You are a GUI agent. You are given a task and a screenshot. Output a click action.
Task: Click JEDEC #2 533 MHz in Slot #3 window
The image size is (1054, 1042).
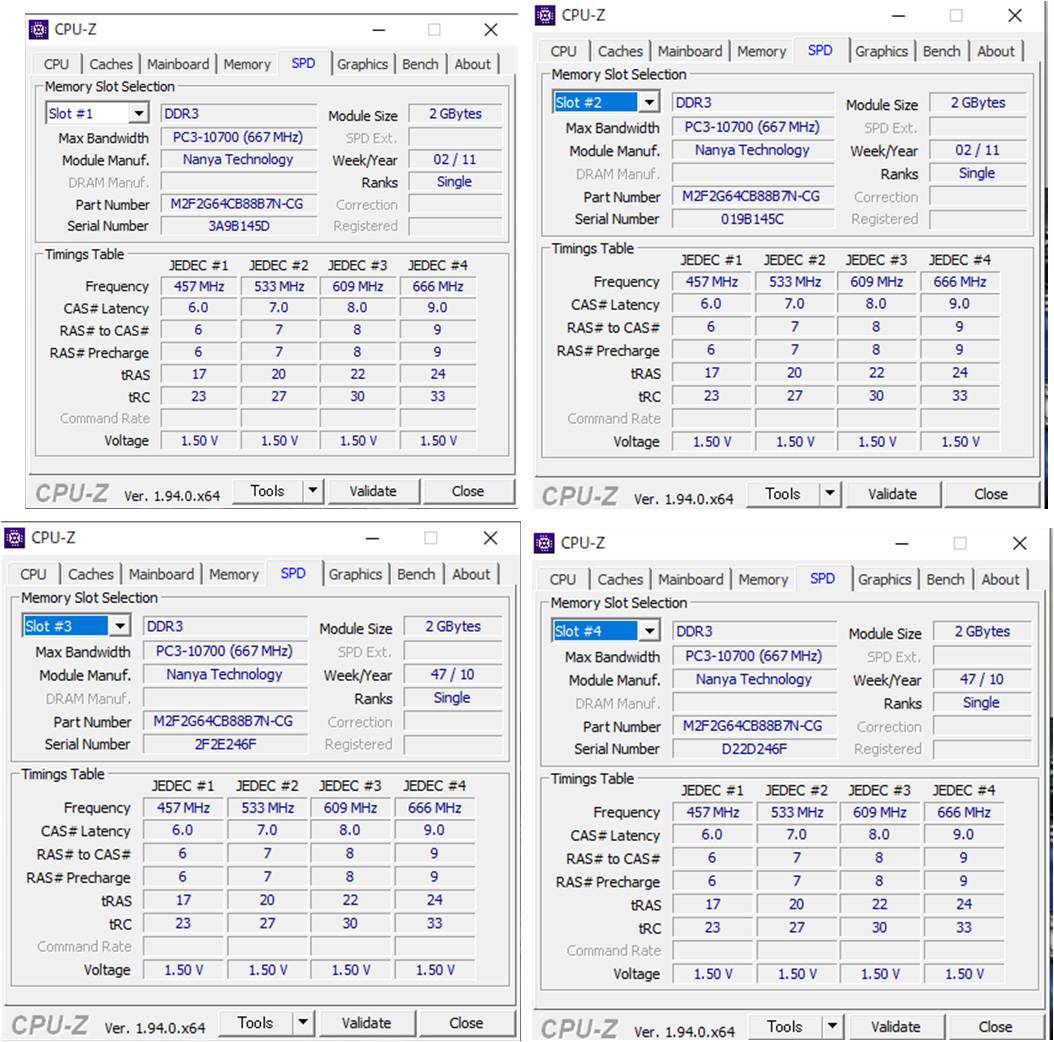pos(267,807)
